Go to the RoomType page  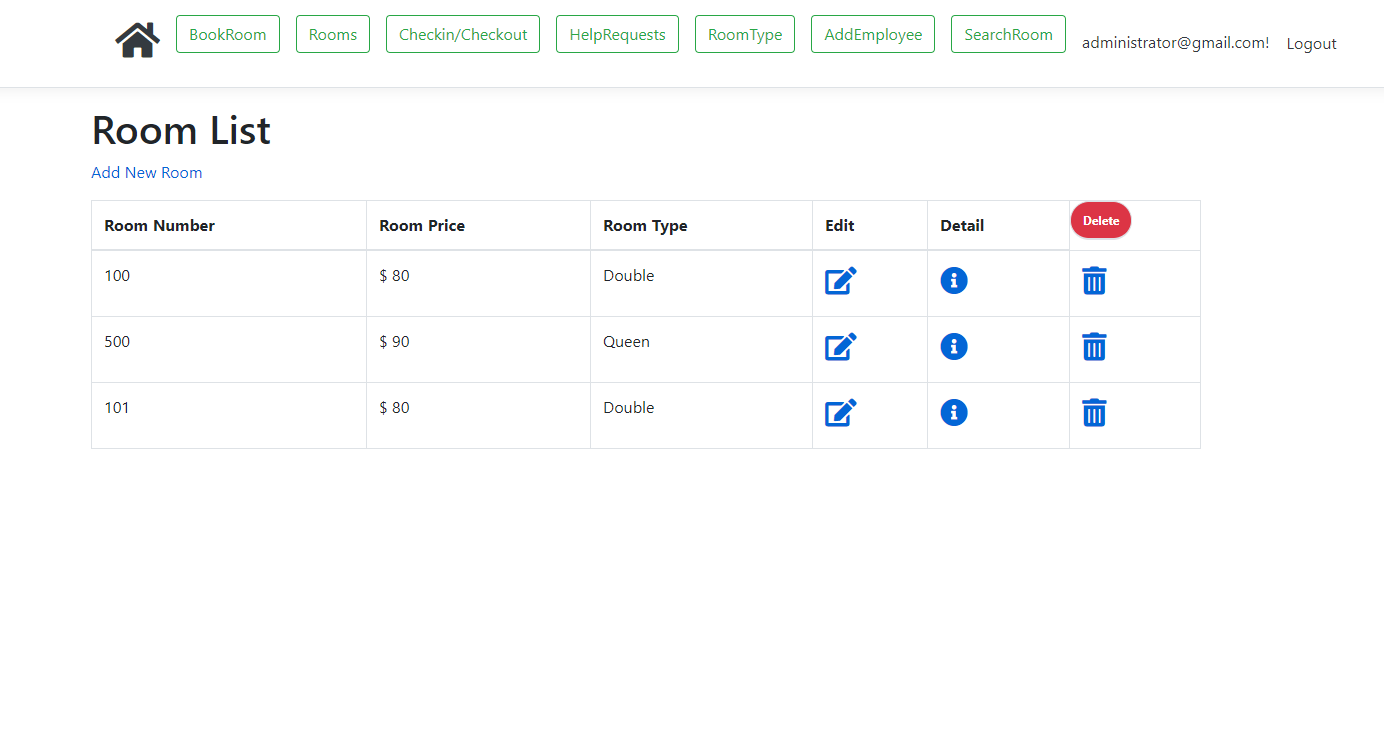[x=744, y=33]
